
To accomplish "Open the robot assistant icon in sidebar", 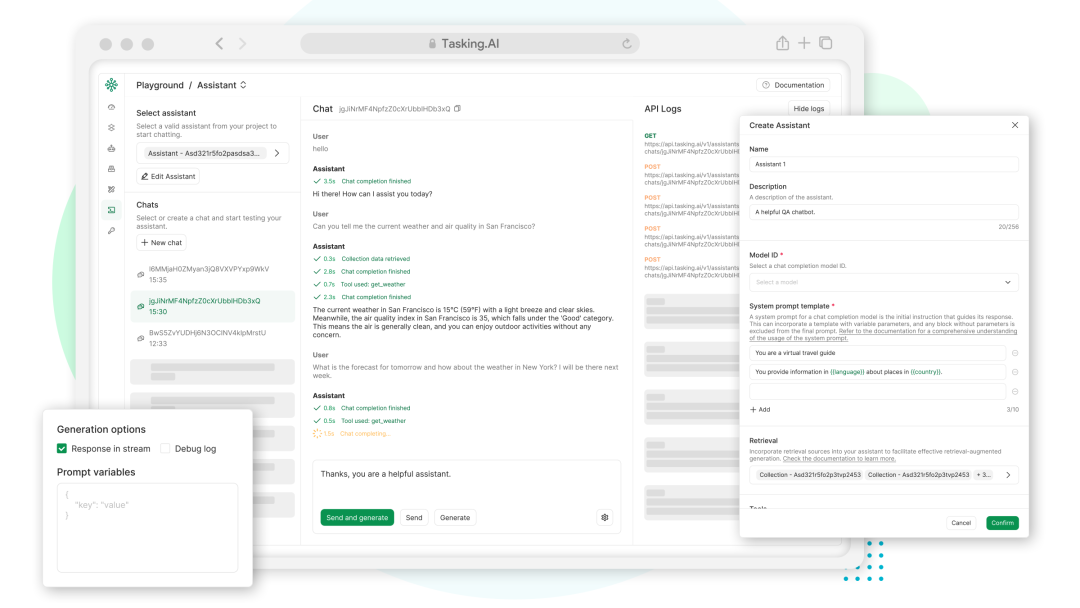I will tap(111, 148).
